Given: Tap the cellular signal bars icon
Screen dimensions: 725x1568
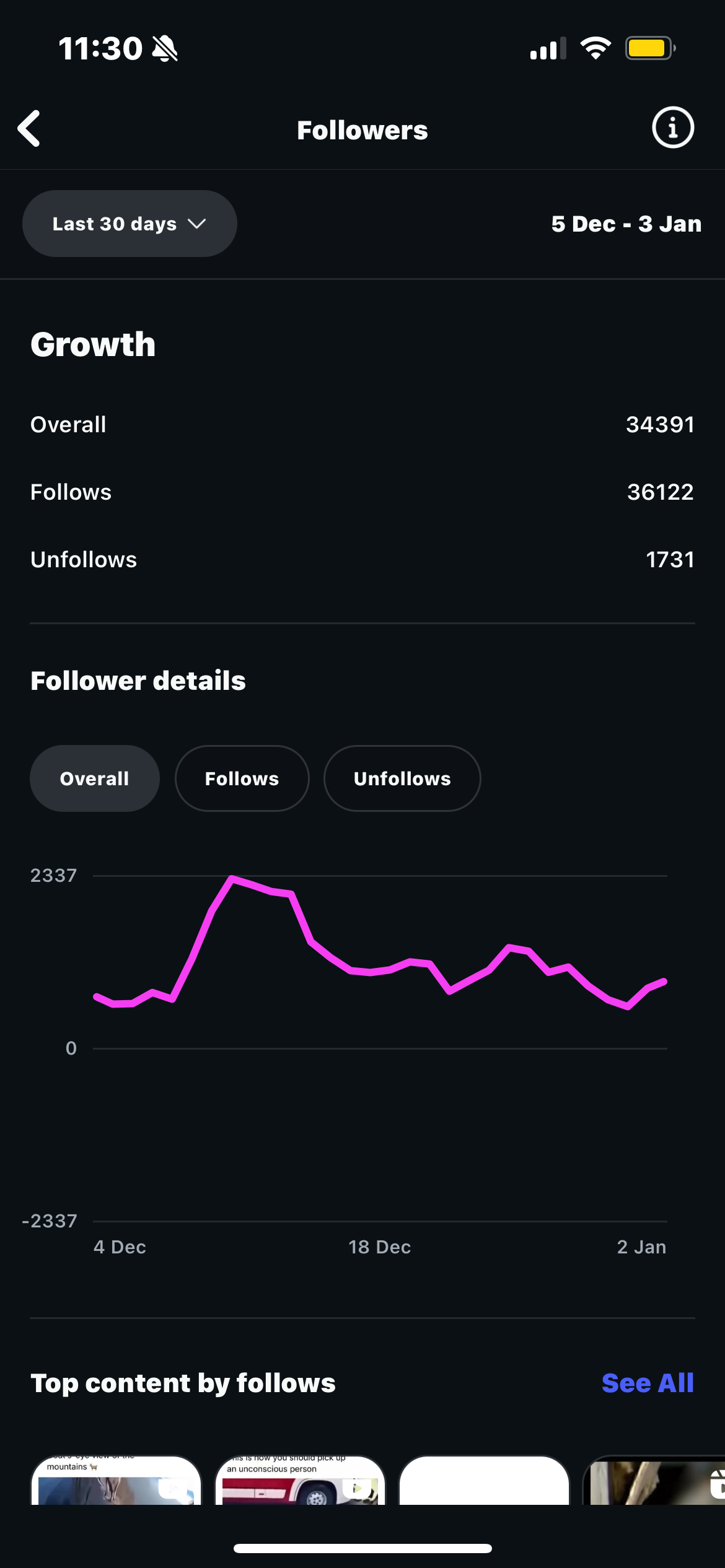Looking at the screenshot, I should 548,48.
